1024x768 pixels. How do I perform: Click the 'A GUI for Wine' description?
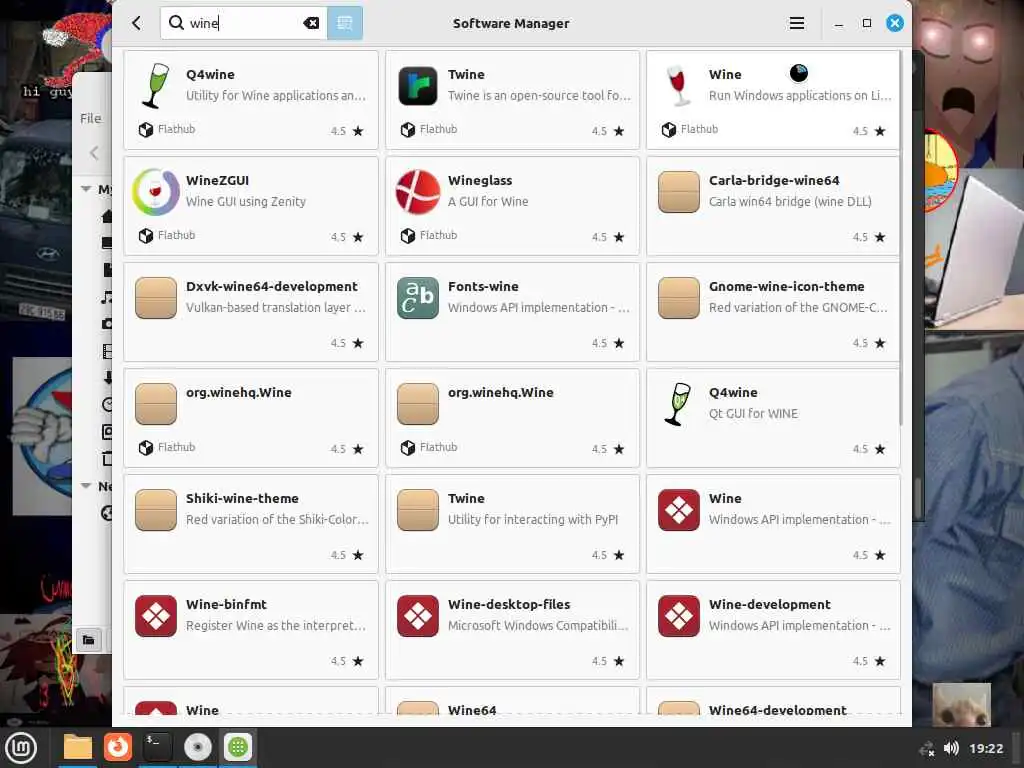coord(488,202)
